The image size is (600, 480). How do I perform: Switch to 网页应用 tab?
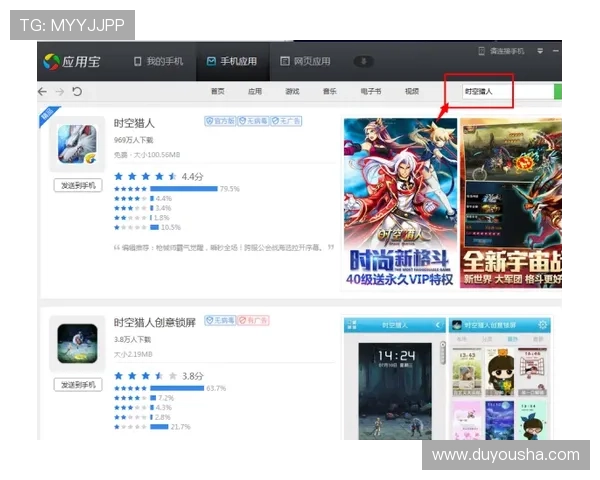(305, 61)
